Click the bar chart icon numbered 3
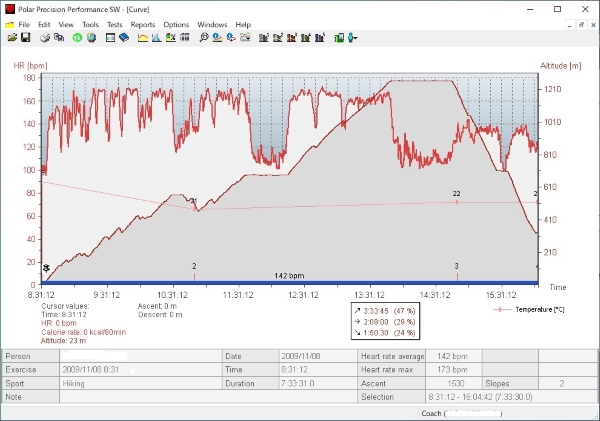This screenshot has width=600, height=421. [292, 38]
